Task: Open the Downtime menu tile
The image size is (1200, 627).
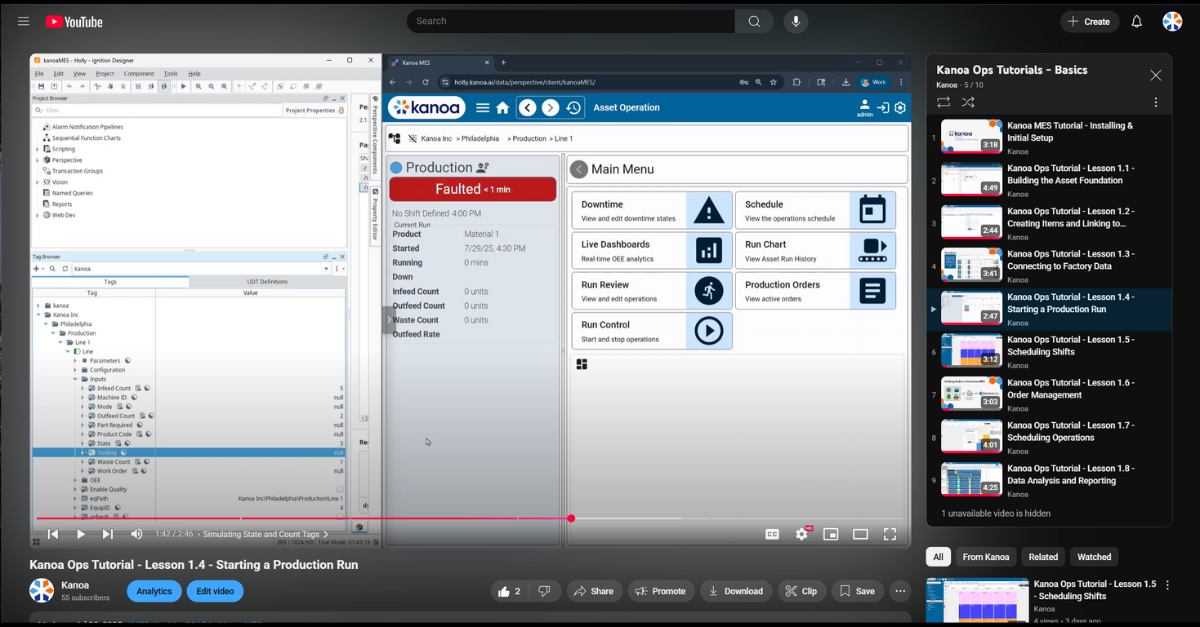Action: pos(652,210)
